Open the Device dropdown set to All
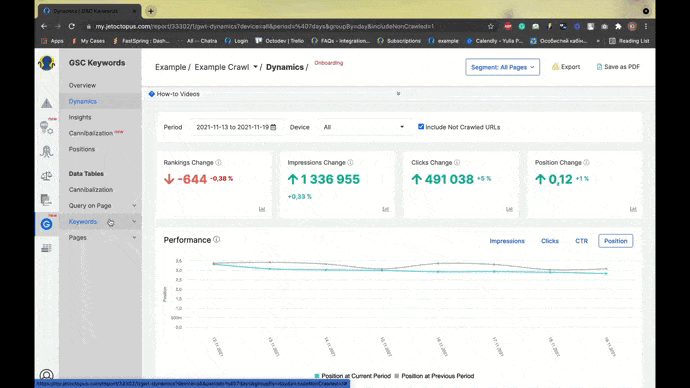The width and height of the screenshot is (690, 388). pos(363,127)
